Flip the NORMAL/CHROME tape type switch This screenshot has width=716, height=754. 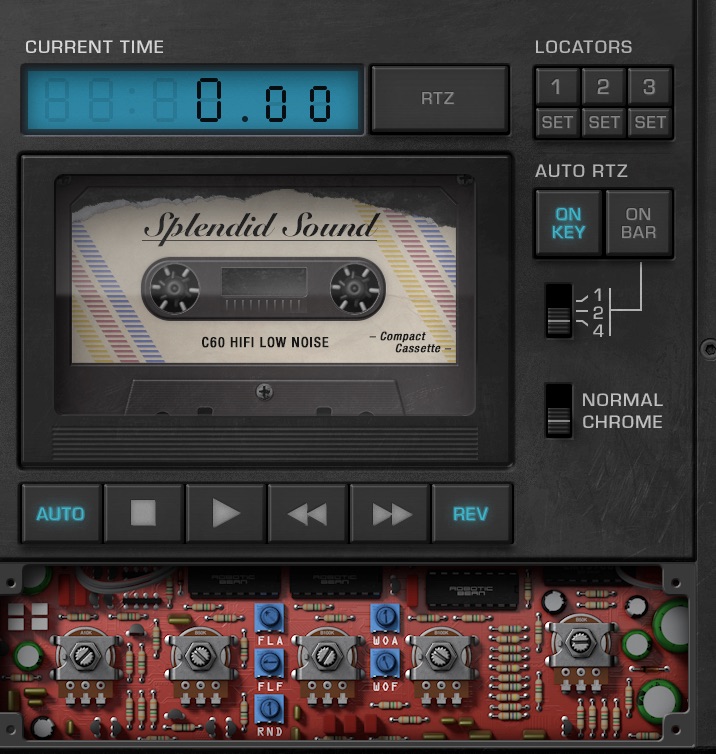559,410
